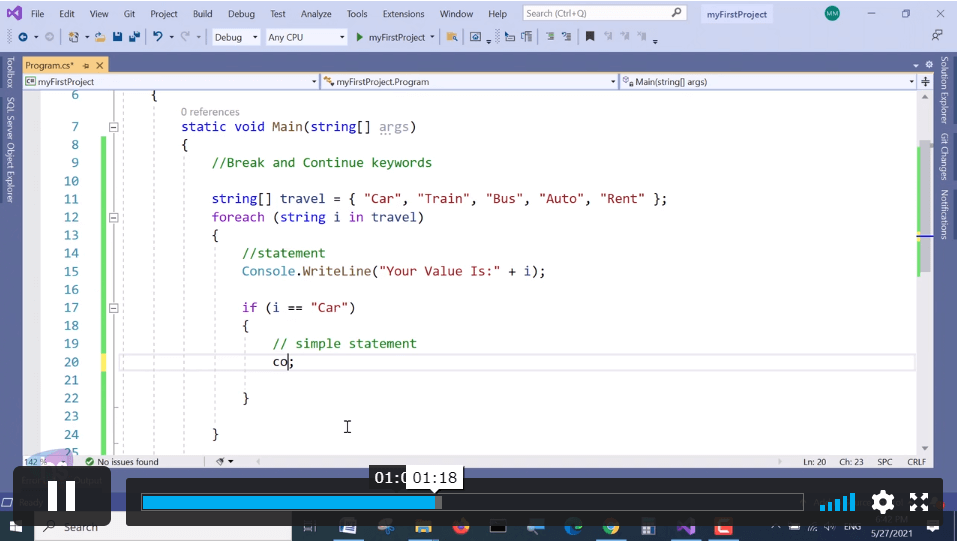This screenshot has width=957, height=542.
Task: Open the Toolbox side tab
Action: (10, 72)
